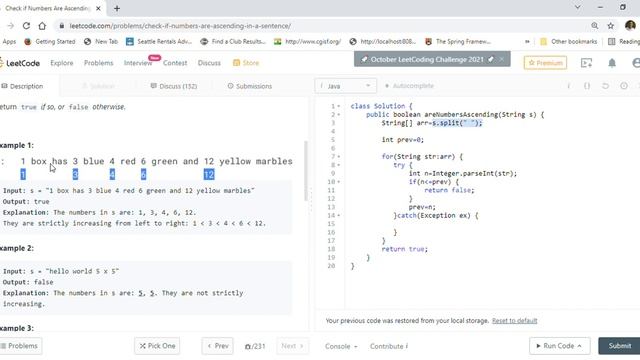
Task: Click highlighted number 12 in example image
Action: point(209,174)
